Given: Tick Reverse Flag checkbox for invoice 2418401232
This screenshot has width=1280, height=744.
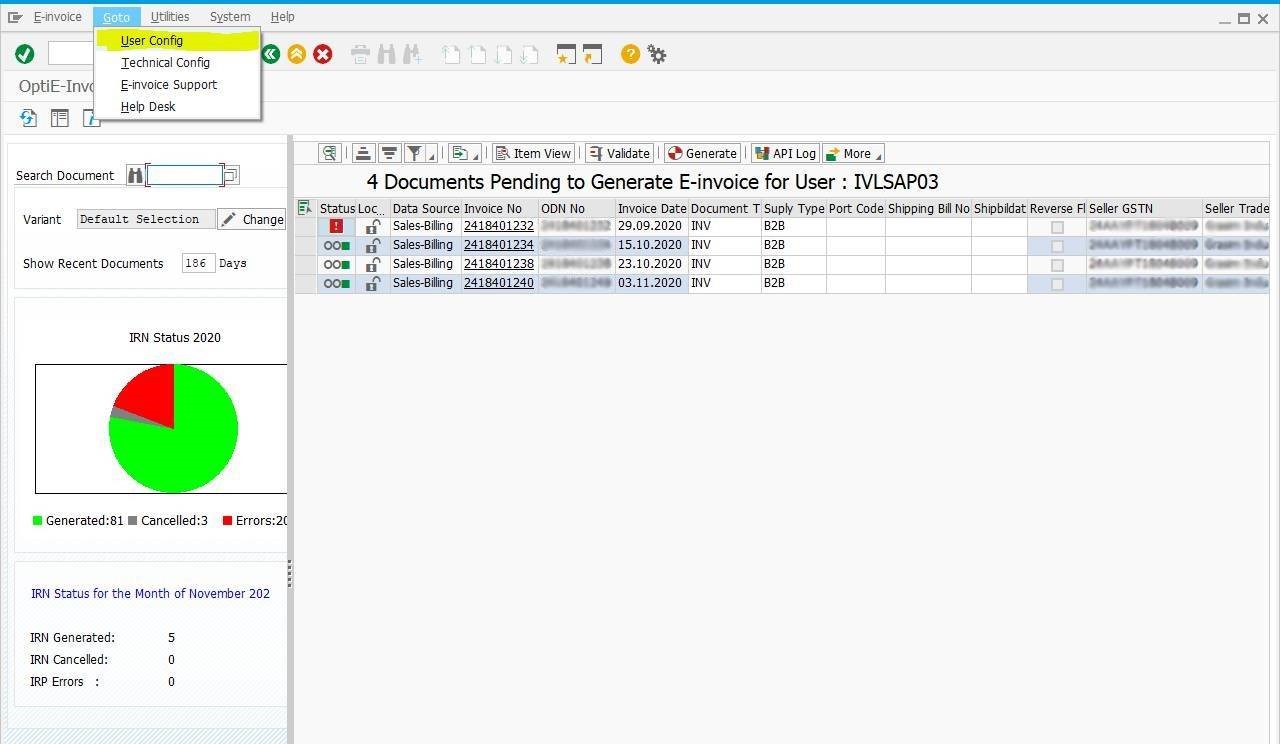Looking at the screenshot, I should [x=1057, y=227].
